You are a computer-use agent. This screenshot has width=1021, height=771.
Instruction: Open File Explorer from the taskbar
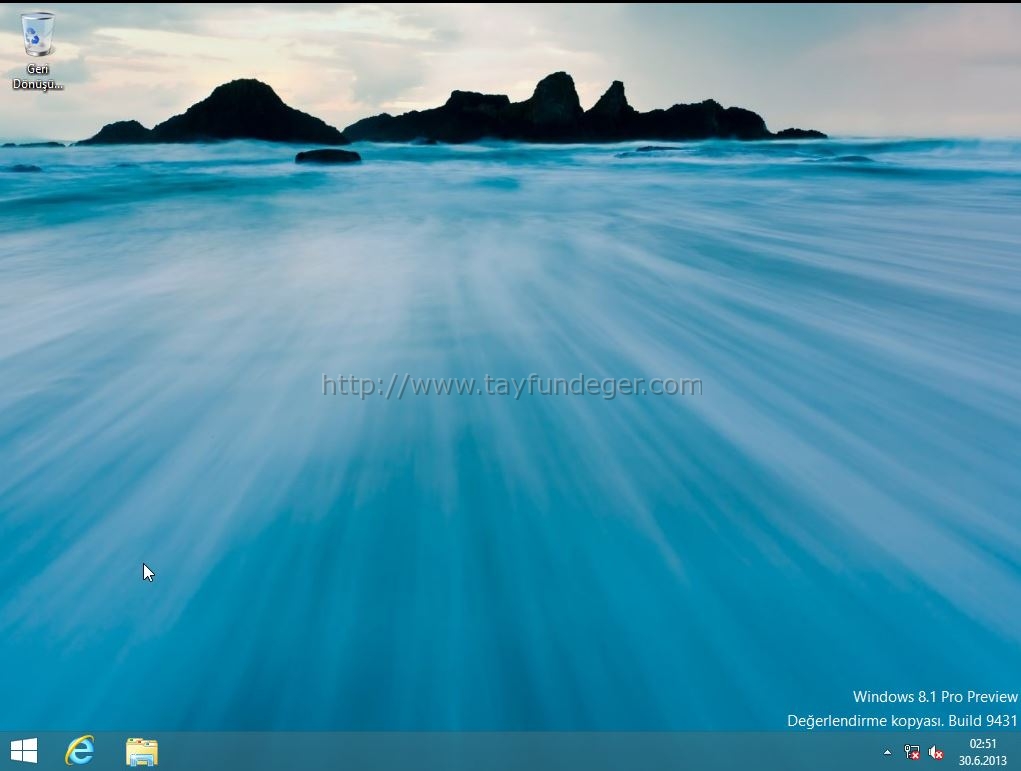coord(141,751)
